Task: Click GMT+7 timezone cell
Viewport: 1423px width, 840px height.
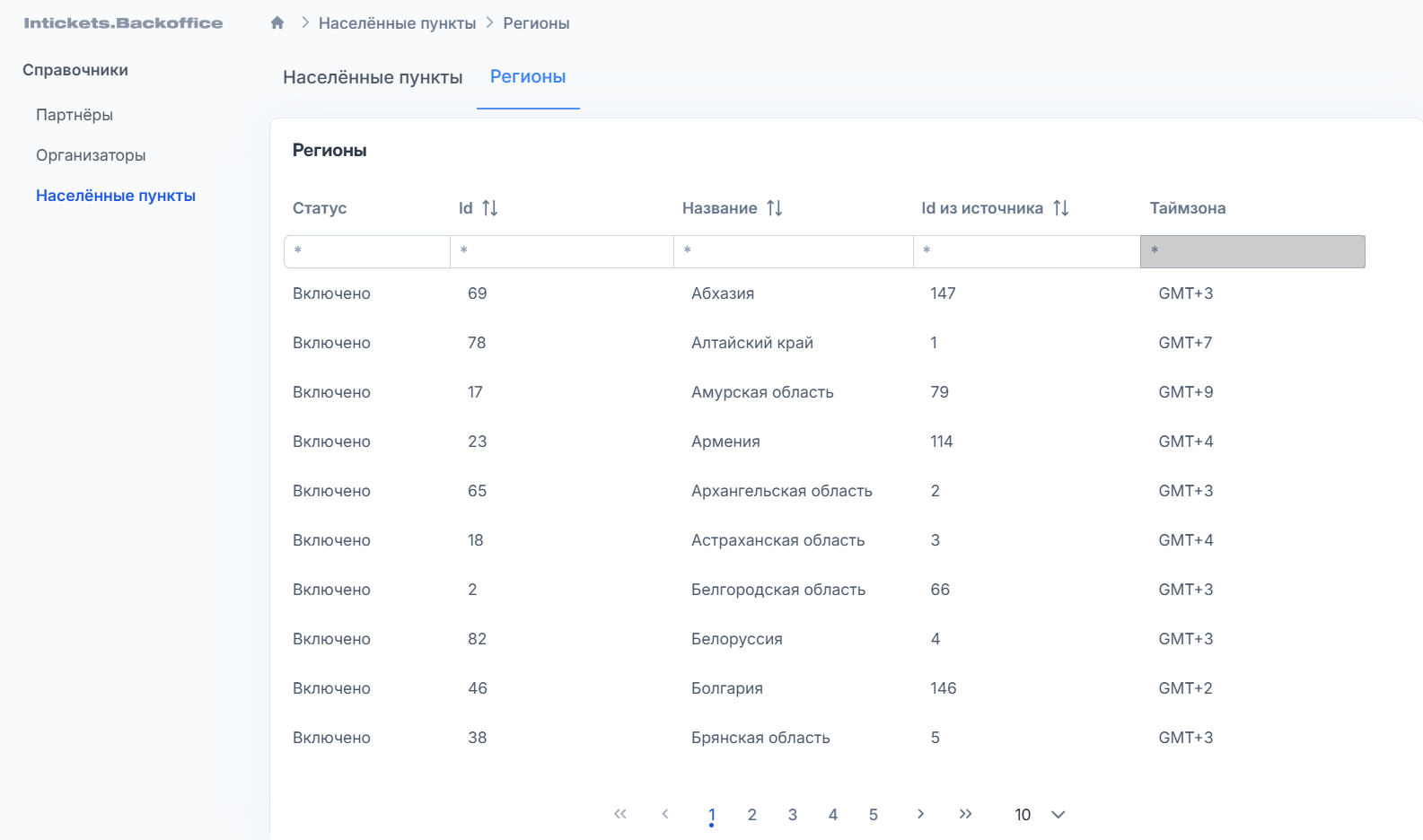Action: click(x=1185, y=343)
